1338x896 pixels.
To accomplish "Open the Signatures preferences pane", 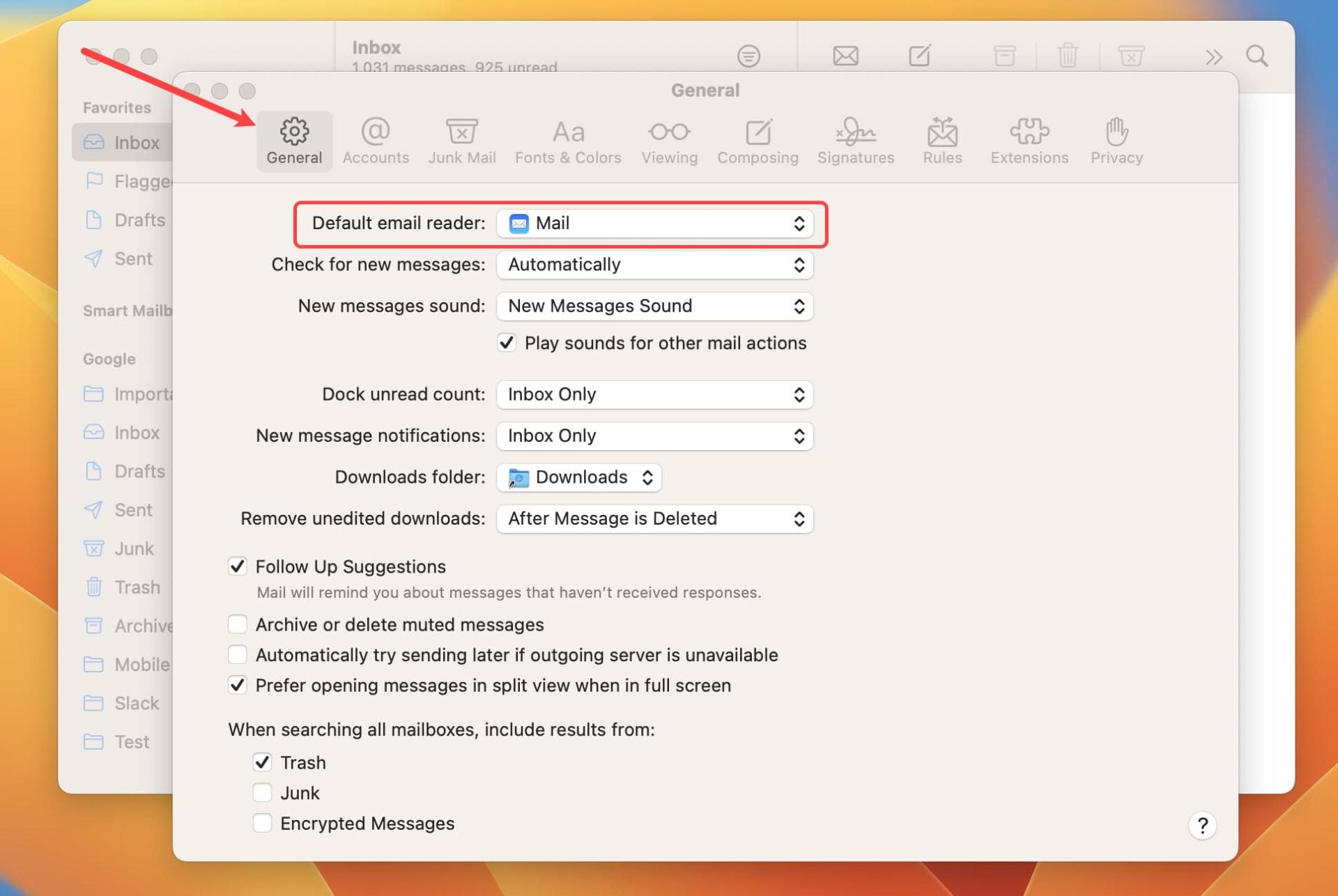I will pyautogui.click(x=855, y=141).
